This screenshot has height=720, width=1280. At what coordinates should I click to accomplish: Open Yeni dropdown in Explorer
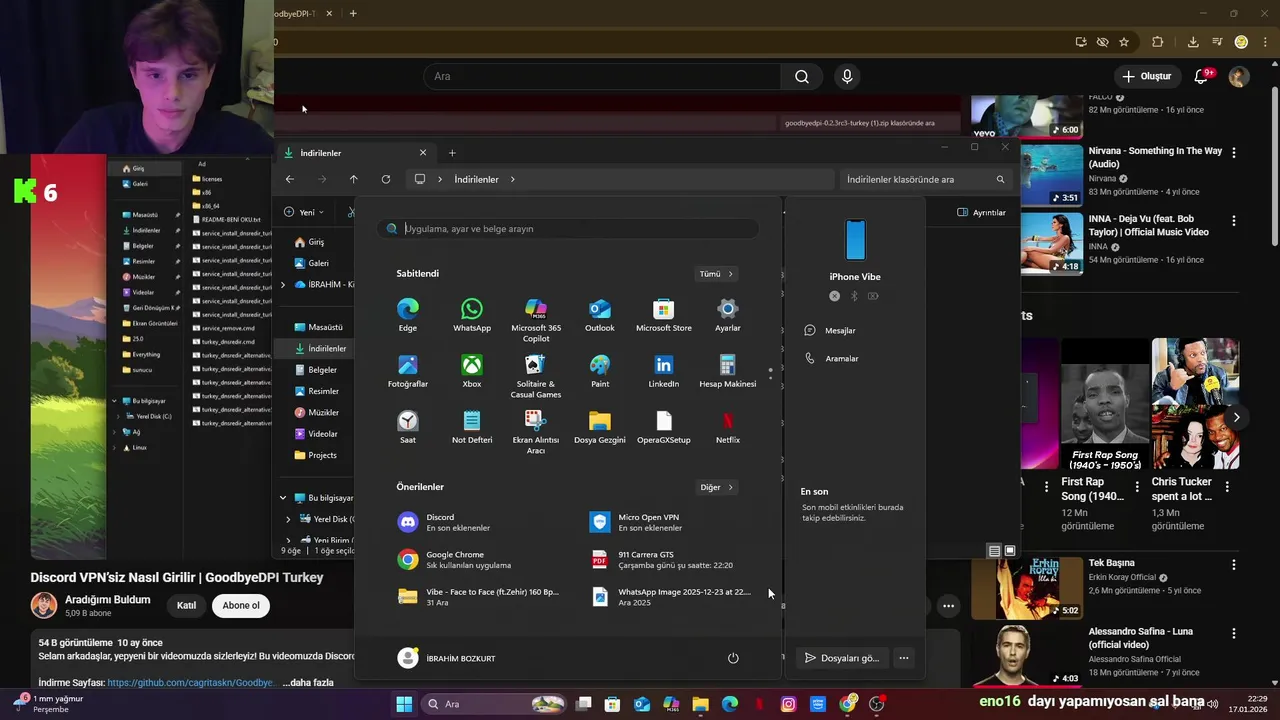coord(304,212)
